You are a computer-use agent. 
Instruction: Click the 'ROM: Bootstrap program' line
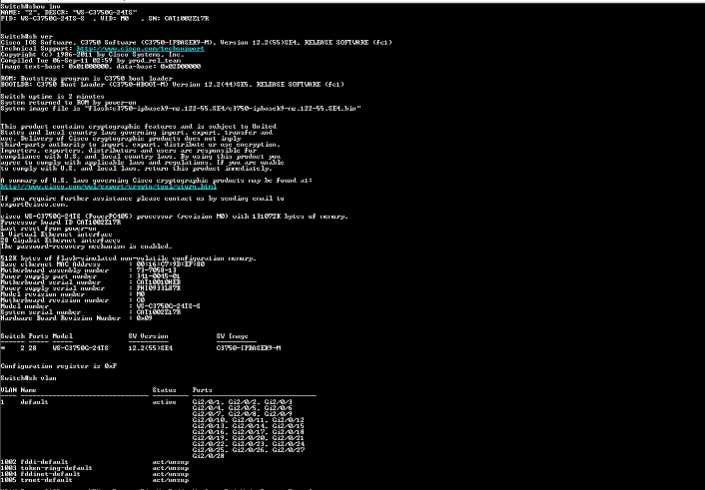(x=86, y=78)
